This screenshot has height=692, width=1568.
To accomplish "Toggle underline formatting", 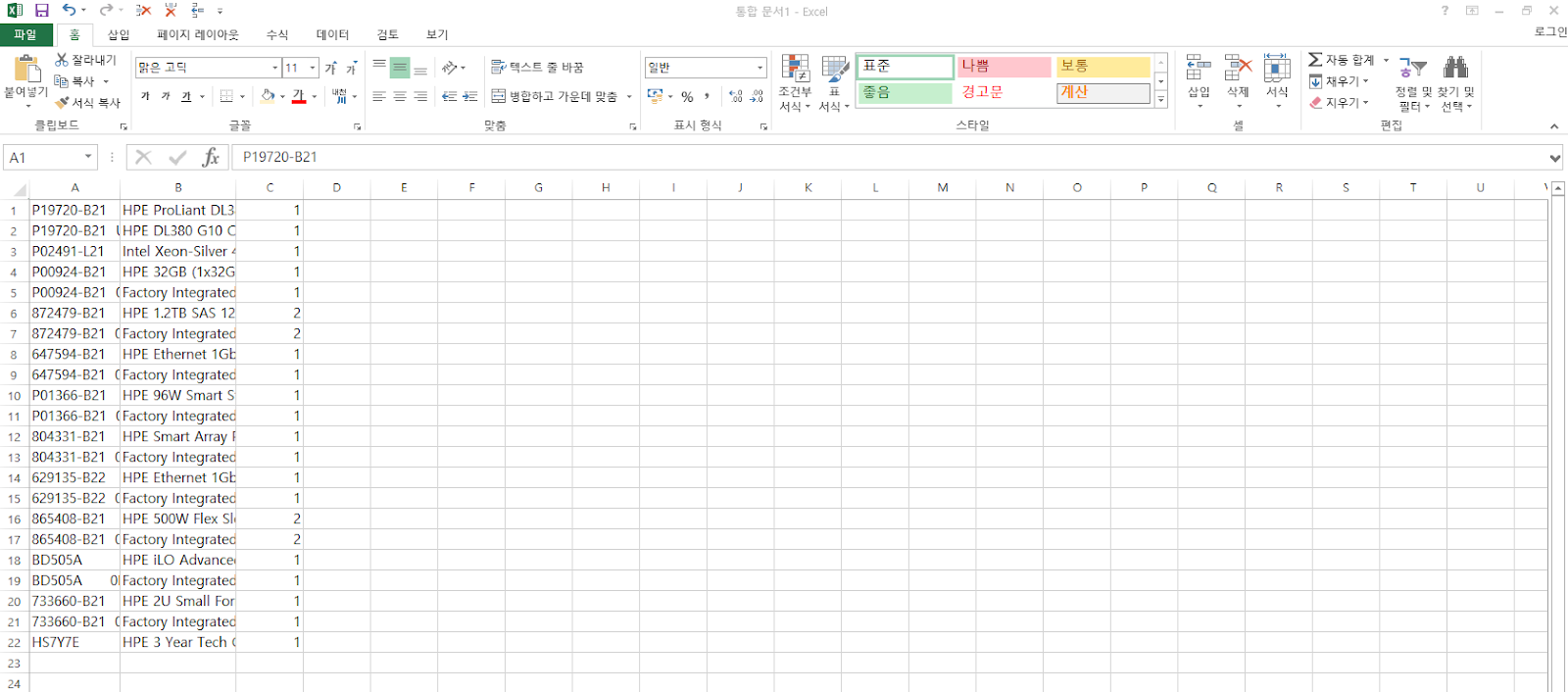I will pyautogui.click(x=186, y=96).
